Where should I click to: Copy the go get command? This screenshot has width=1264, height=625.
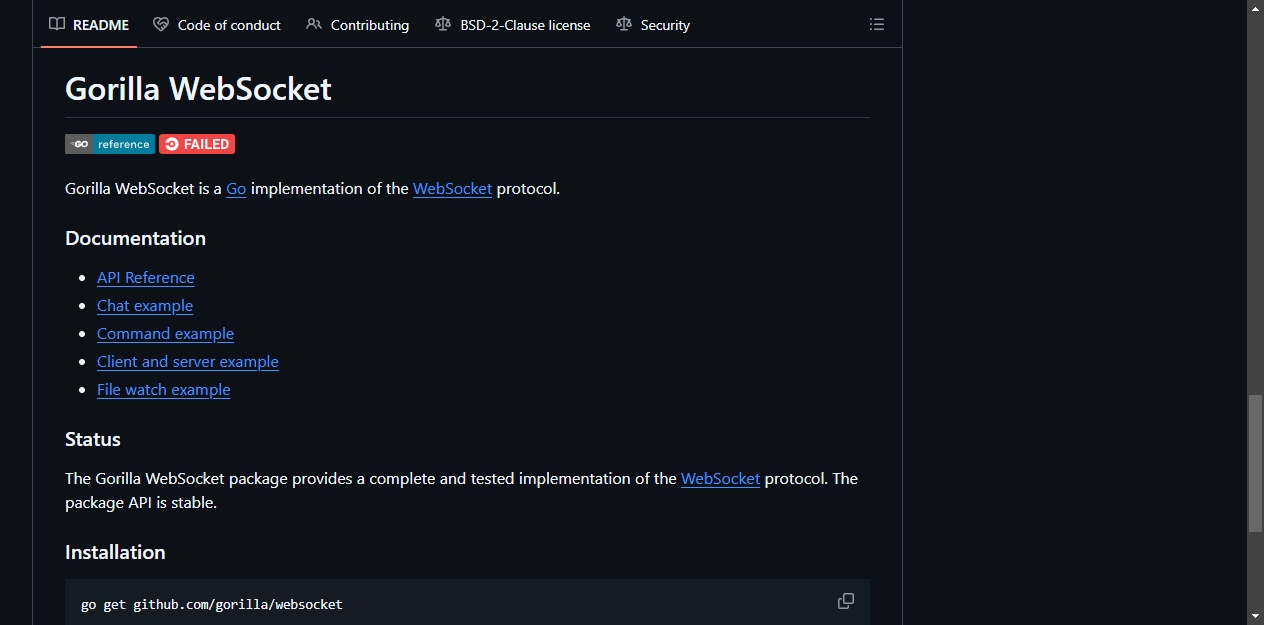coord(846,601)
